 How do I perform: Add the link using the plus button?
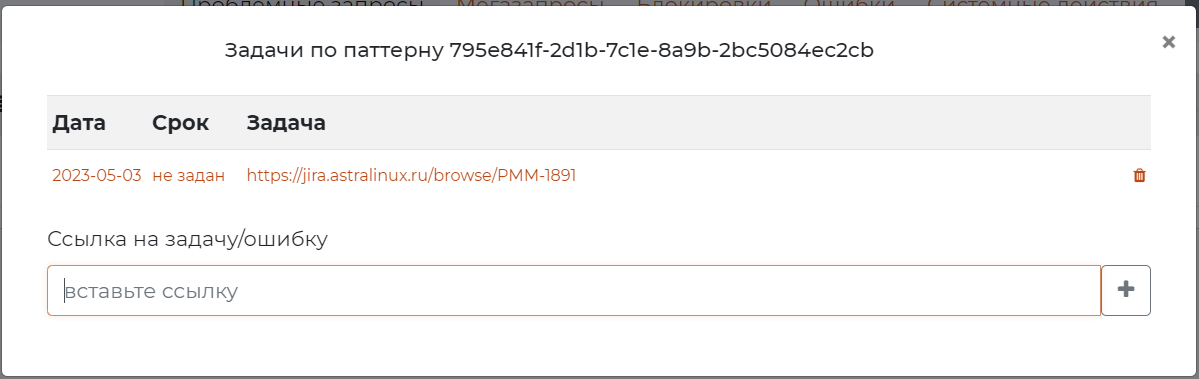pos(1126,290)
